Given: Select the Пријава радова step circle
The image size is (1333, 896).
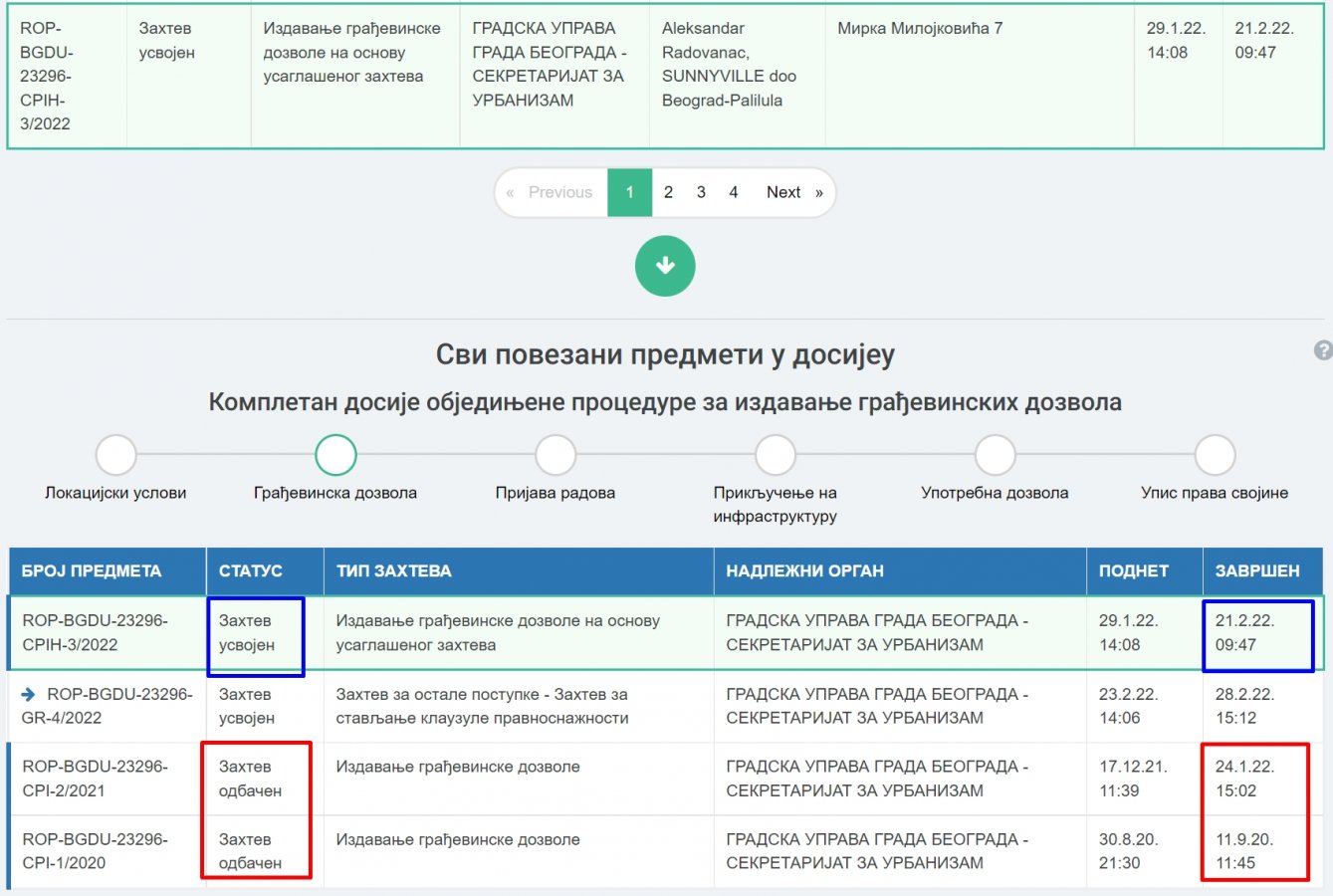Looking at the screenshot, I should 555,455.
